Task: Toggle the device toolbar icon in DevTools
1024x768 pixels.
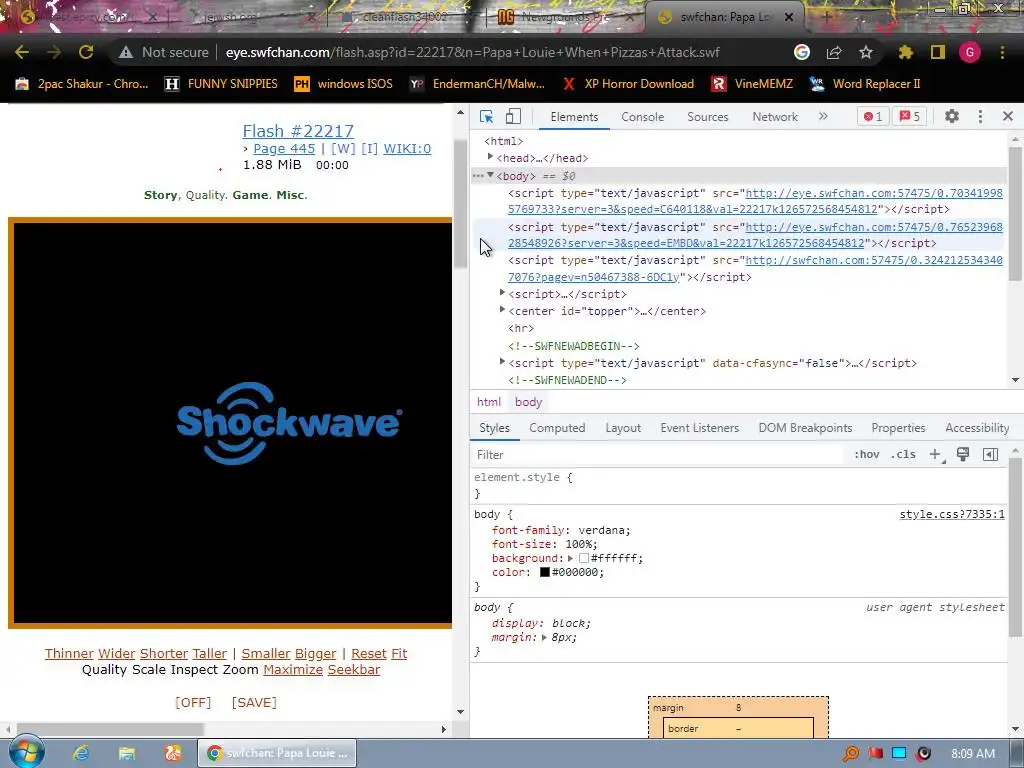Action: (513, 116)
